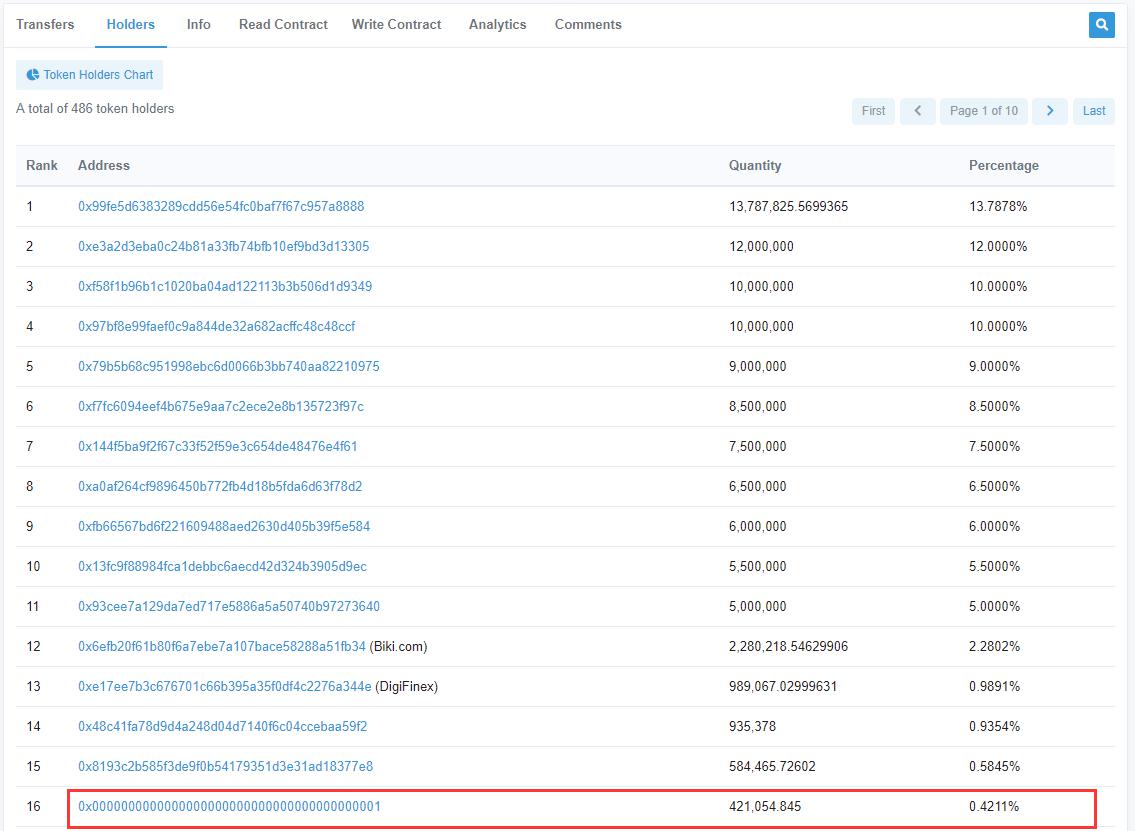
Task: Select quantity 421,054.845
Action: [x=765, y=806]
